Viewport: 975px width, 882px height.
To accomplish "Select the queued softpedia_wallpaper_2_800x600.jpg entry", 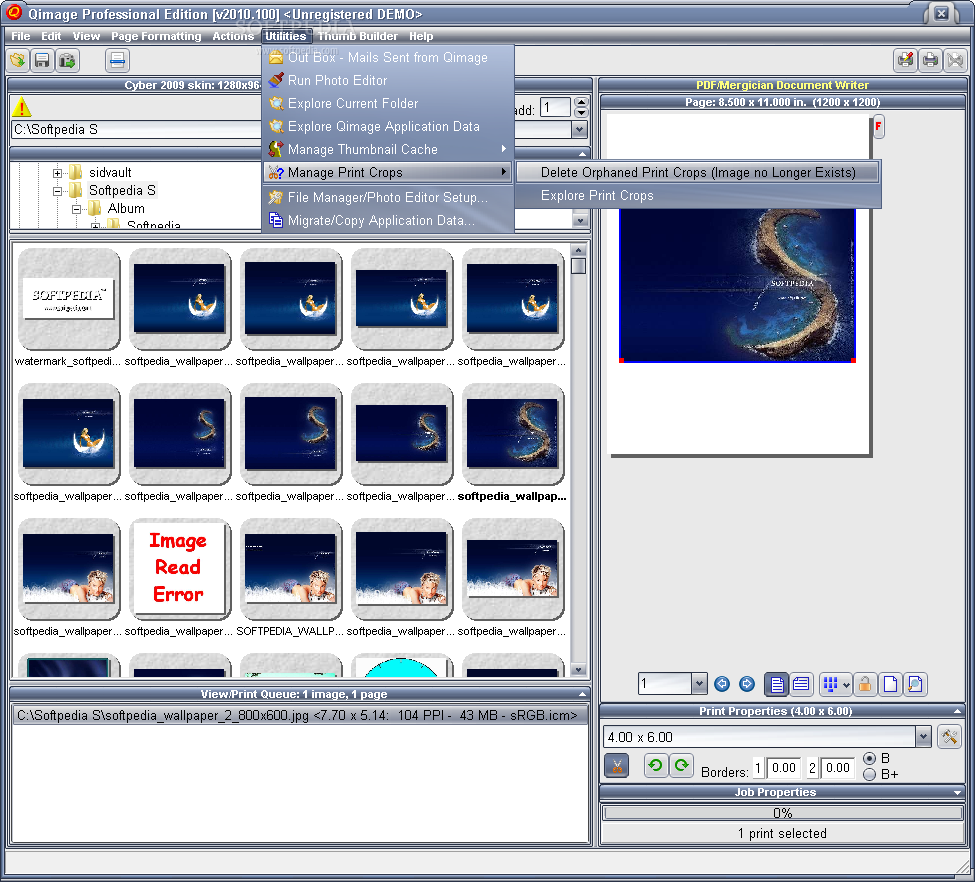I will (297, 715).
